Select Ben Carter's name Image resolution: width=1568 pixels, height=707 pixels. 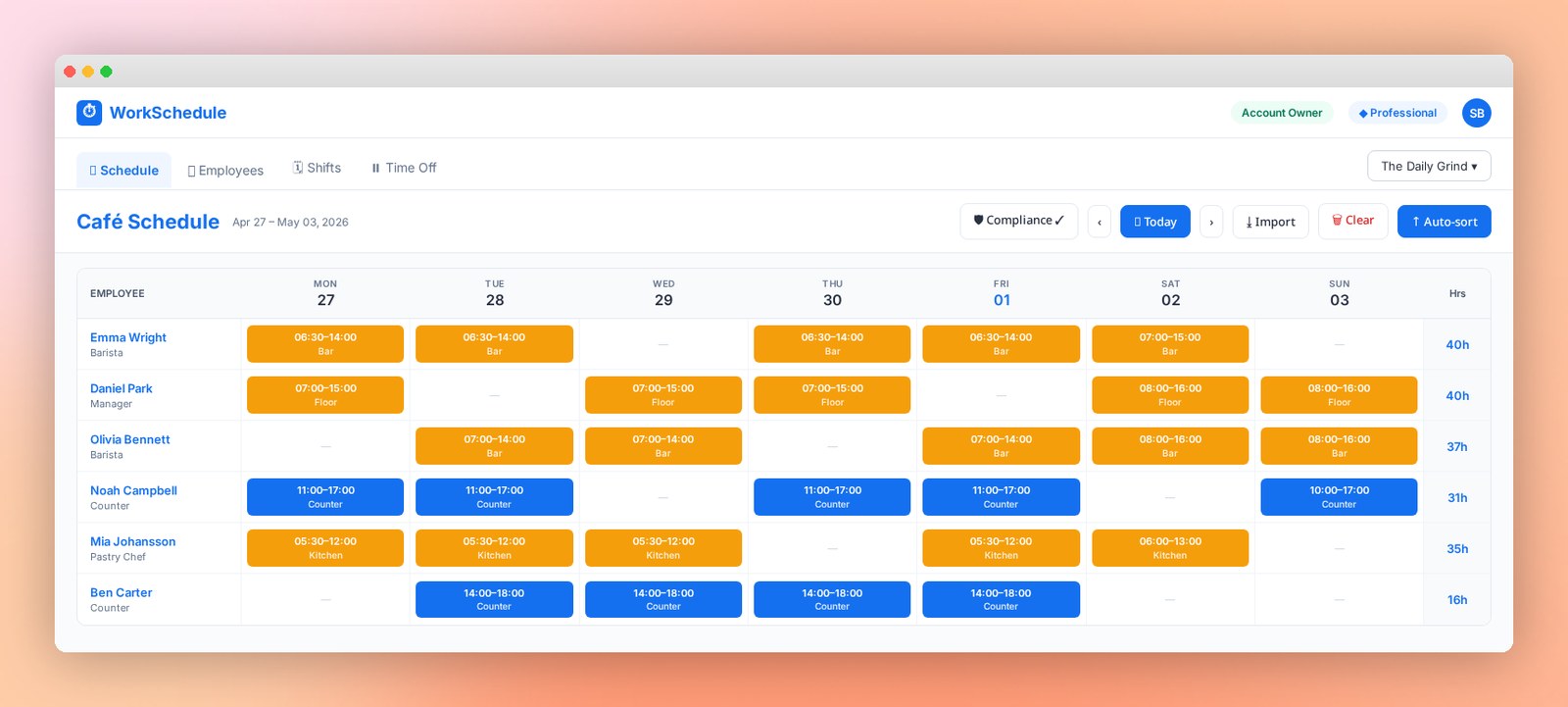122,592
